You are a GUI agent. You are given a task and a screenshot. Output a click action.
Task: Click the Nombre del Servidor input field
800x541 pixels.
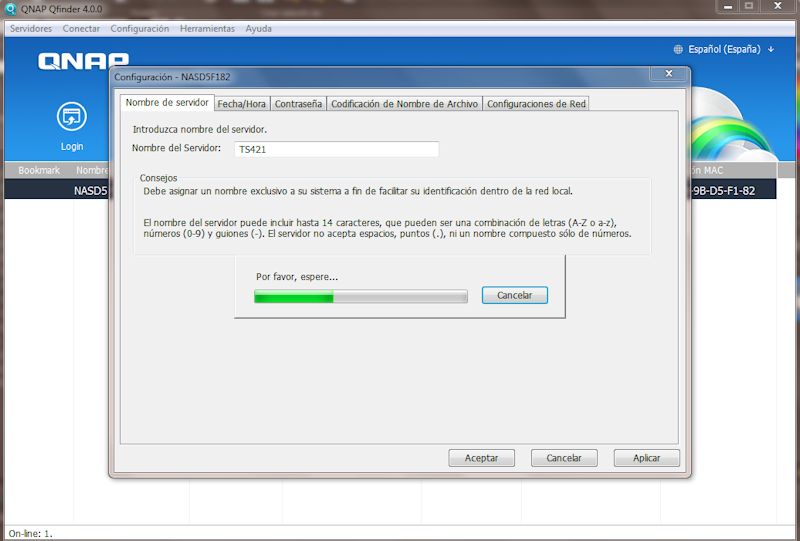(x=336, y=149)
